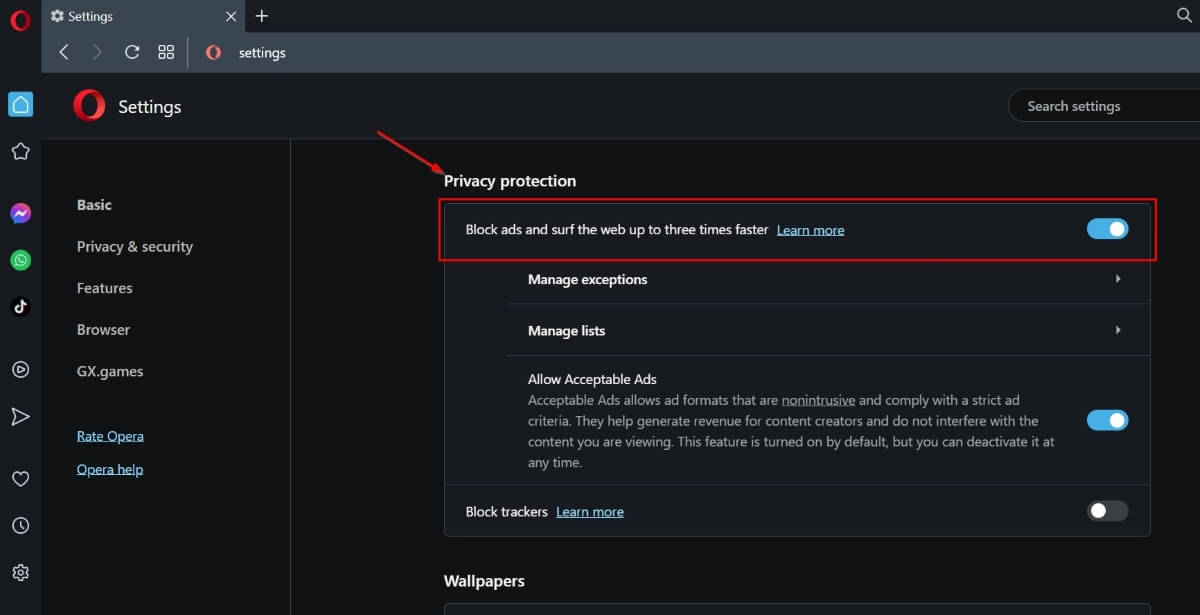This screenshot has height=615, width=1200.
Task: Select the Browser settings category
Action: pos(103,329)
